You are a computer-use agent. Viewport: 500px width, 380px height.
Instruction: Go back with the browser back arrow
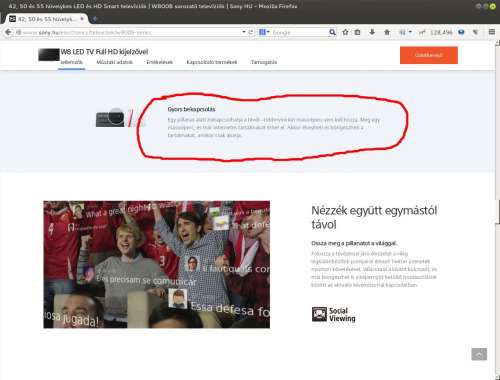8,32
